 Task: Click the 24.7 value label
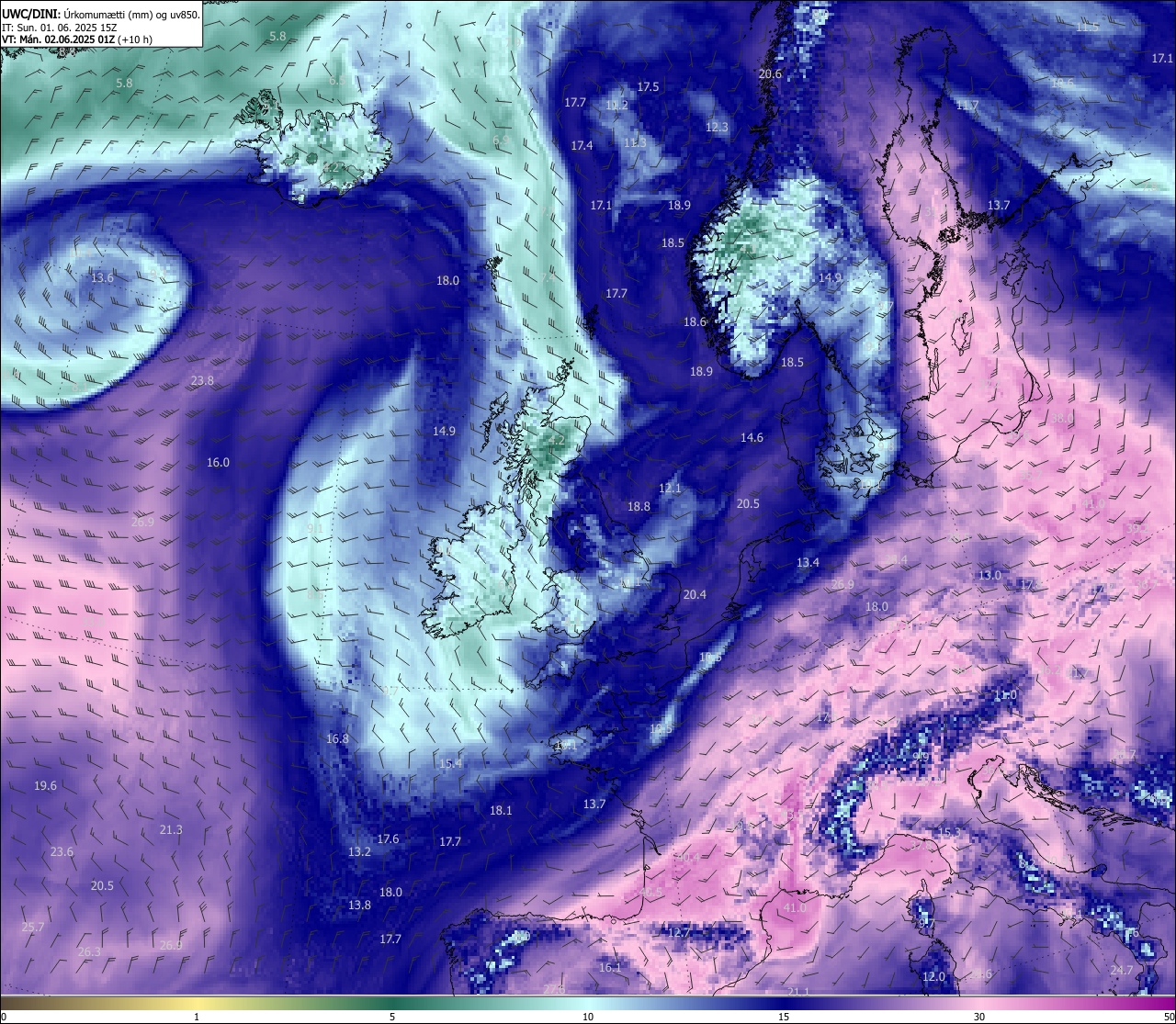[1122, 970]
